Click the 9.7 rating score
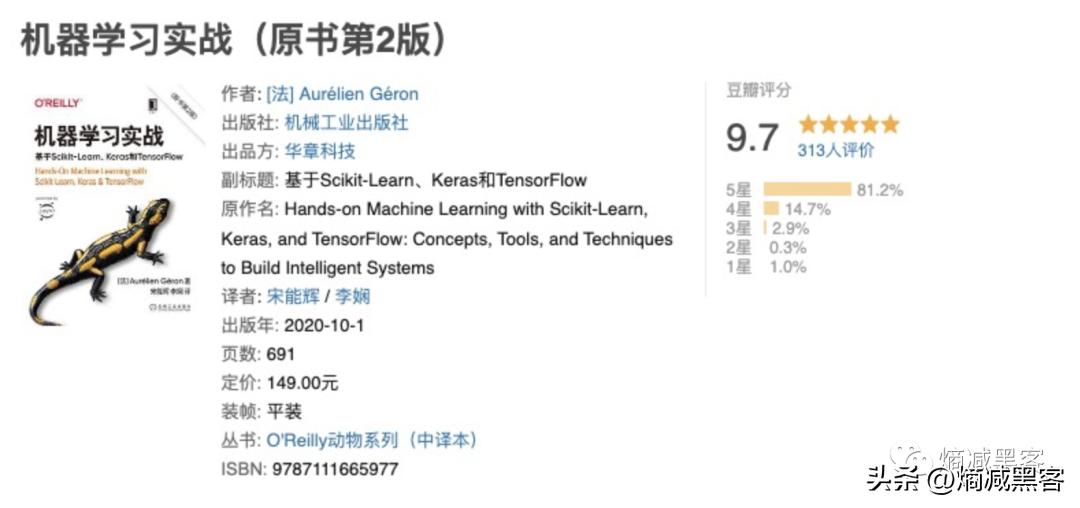Image resolution: width=1080 pixels, height=508 pixels. [x=752, y=138]
